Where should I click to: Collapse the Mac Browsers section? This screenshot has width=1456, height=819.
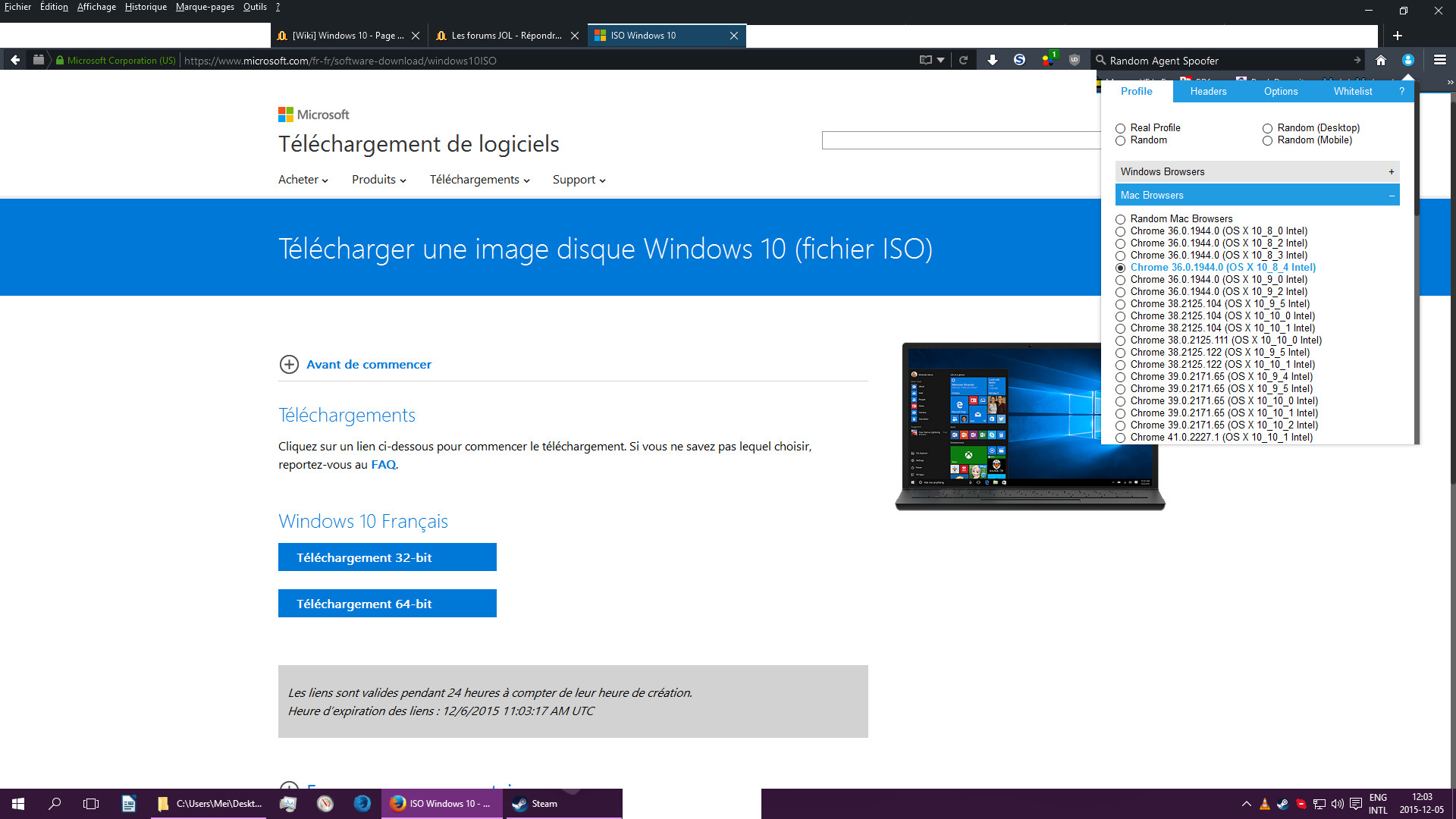(1257, 195)
